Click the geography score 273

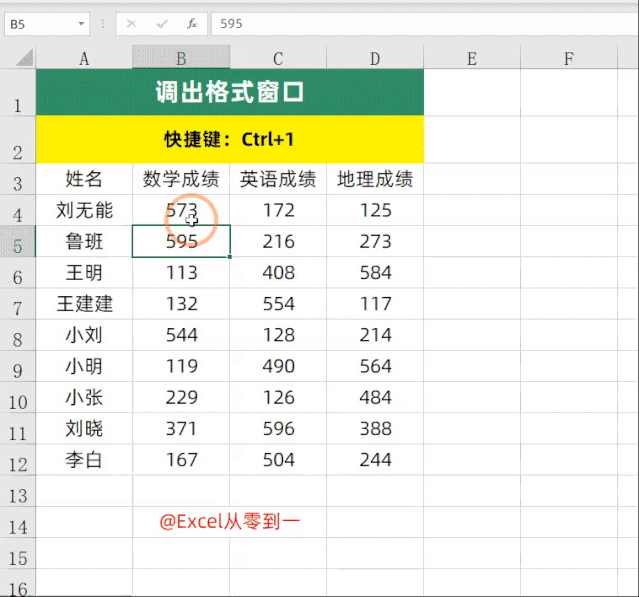[x=375, y=241]
